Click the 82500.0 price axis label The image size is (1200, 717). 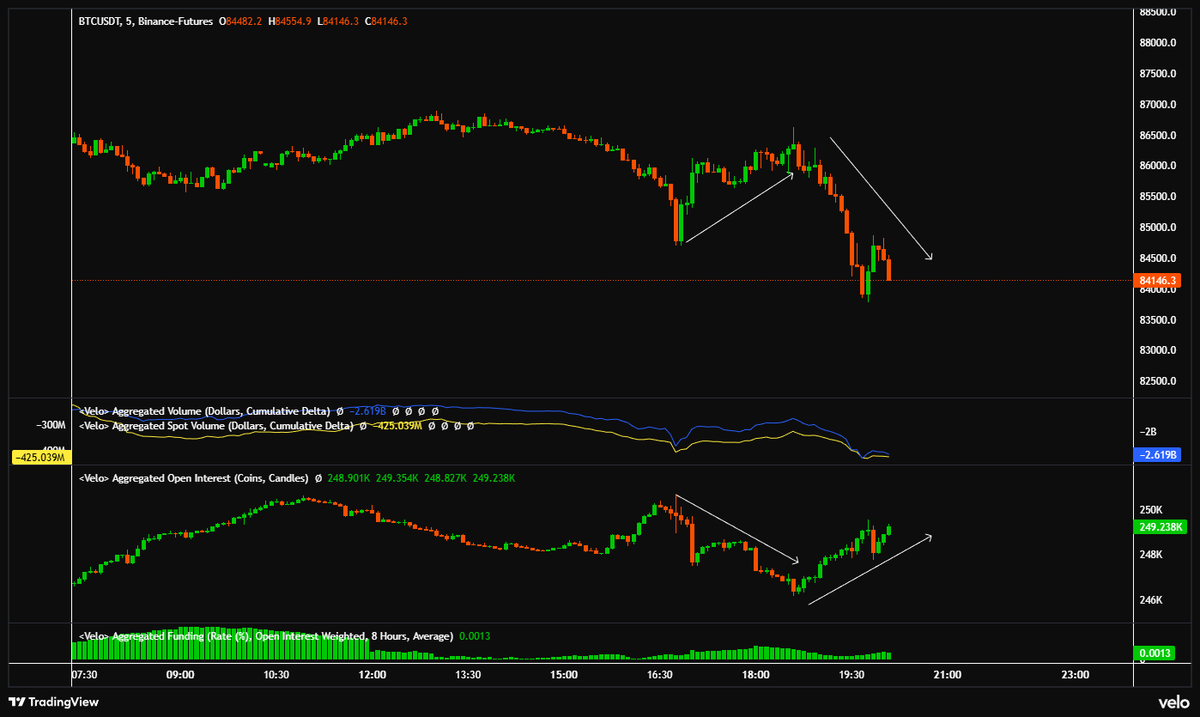(1158, 381)
